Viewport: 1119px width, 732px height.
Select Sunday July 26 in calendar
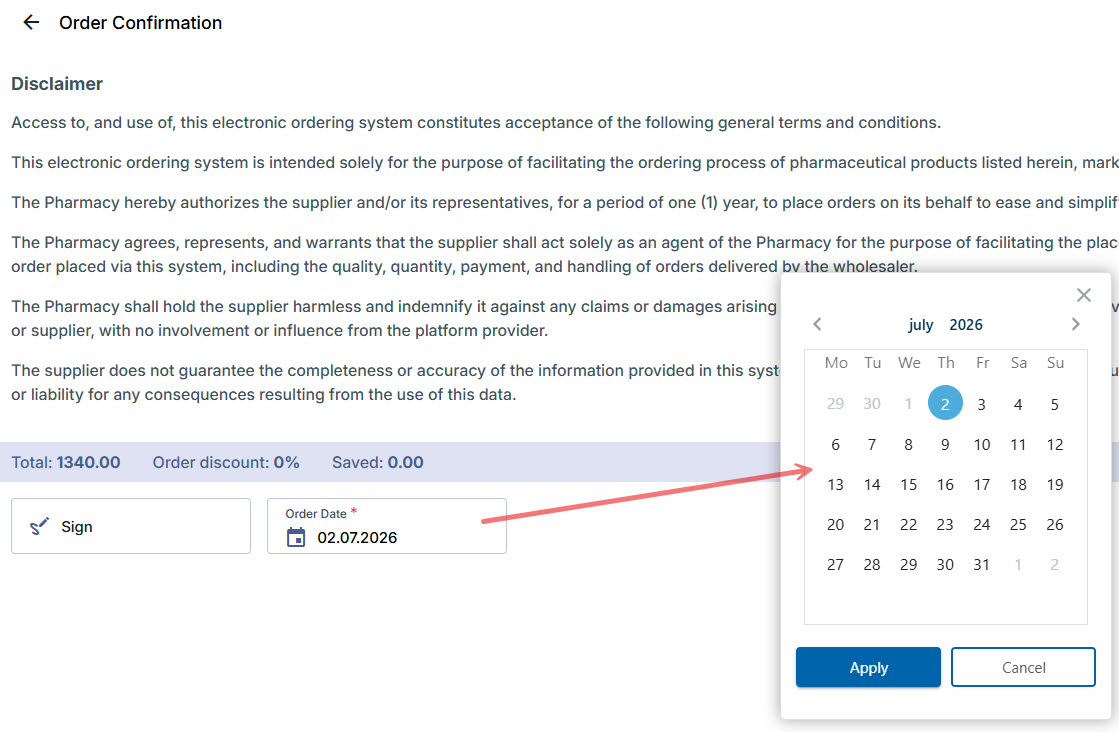[1055, 525]
